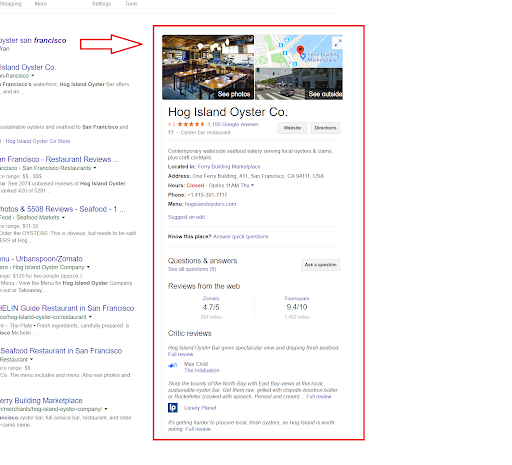Switch to the Shopping tab
This screenshot has width=512, height=465.
11,4
